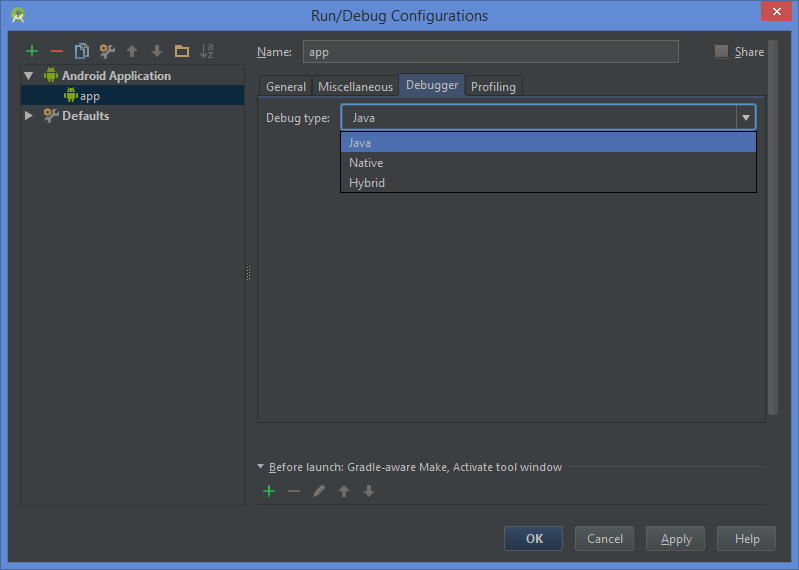Add a before launch task
799x570 pixels.
click(269, 491)
